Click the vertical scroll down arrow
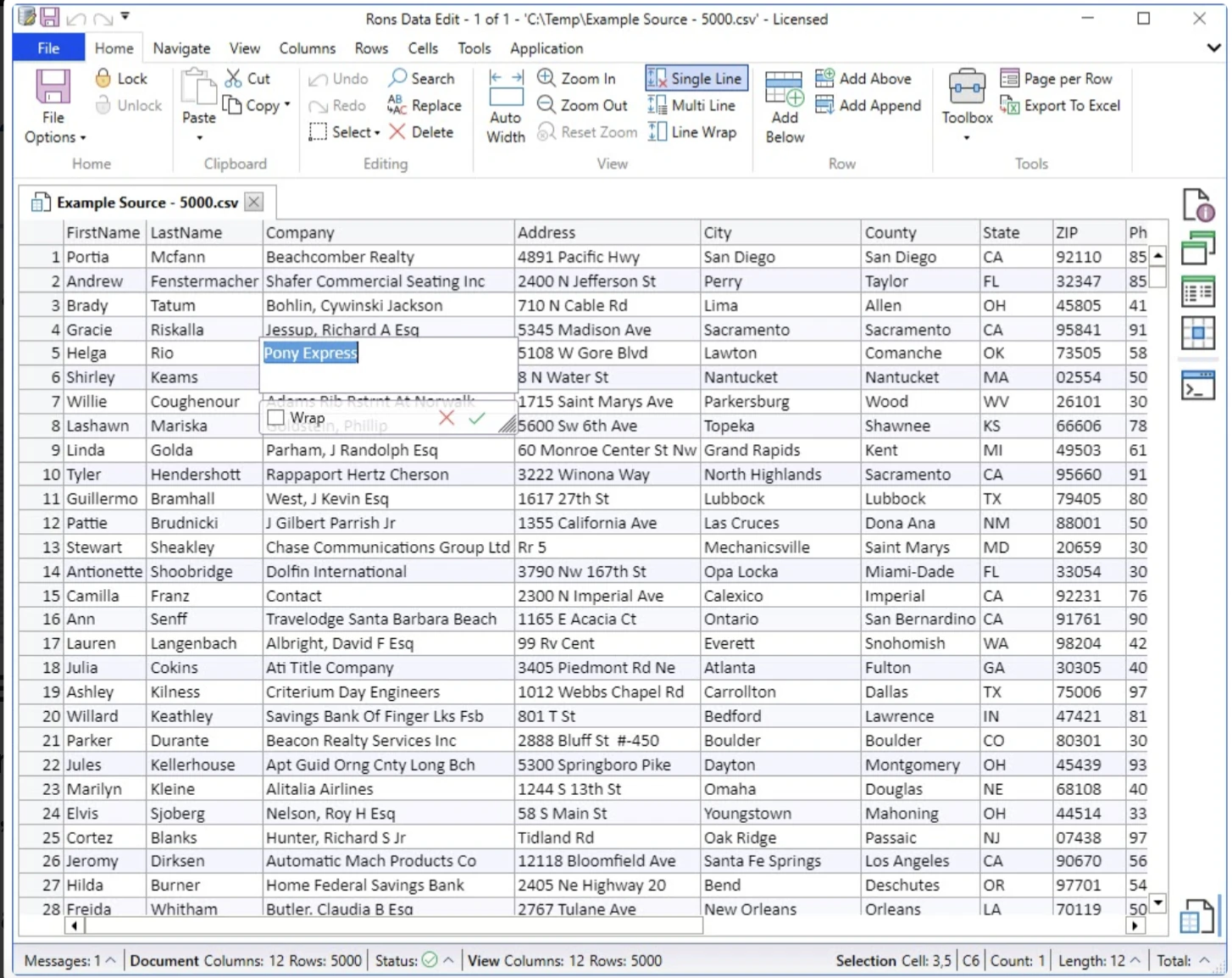 pyautogui.click(x=1157, y=903)
